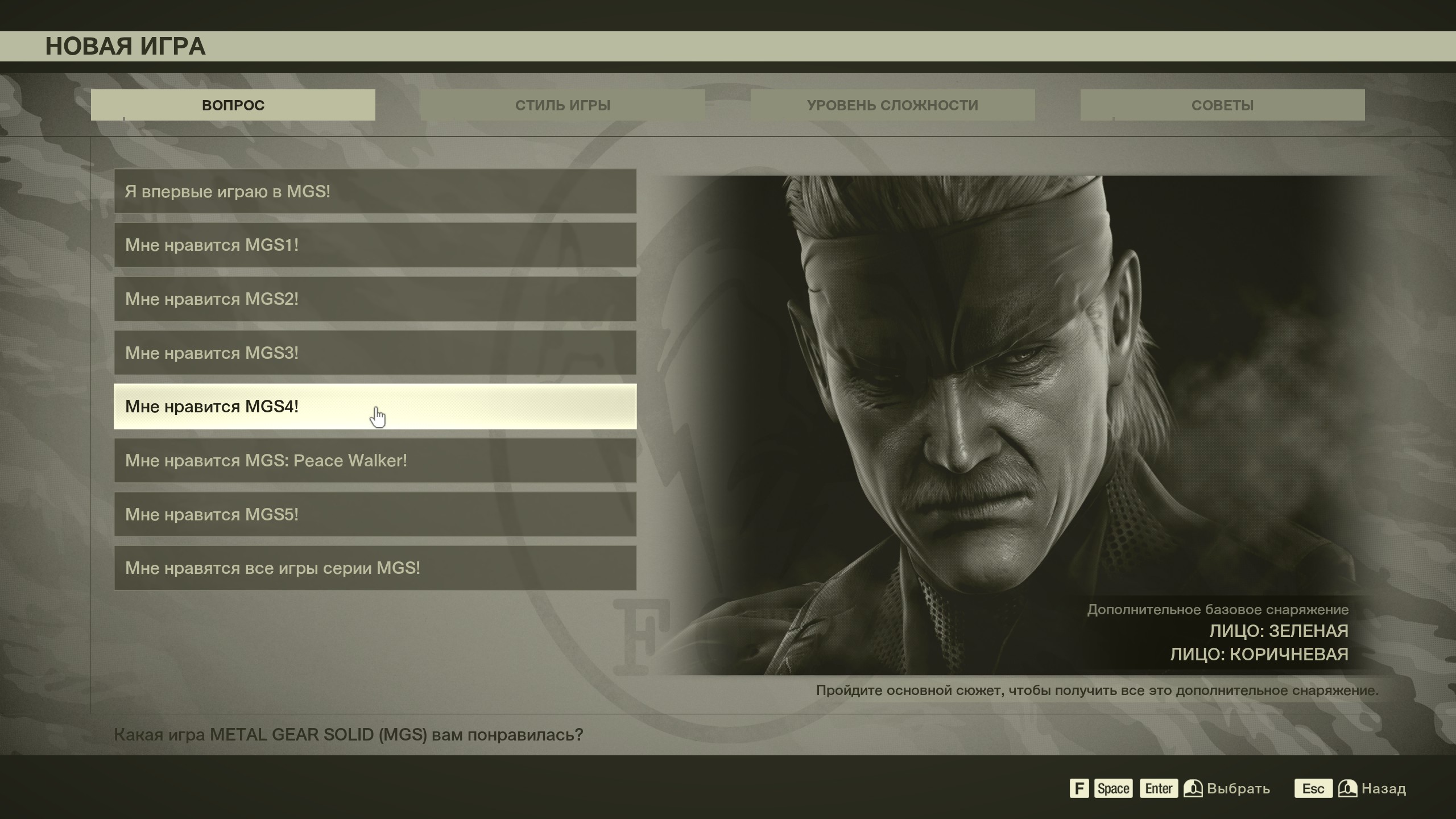Screen dimensions: 1456x819
Task: Pick 'Мне нравится MGS1!' answer
Action: pos(375,245)
